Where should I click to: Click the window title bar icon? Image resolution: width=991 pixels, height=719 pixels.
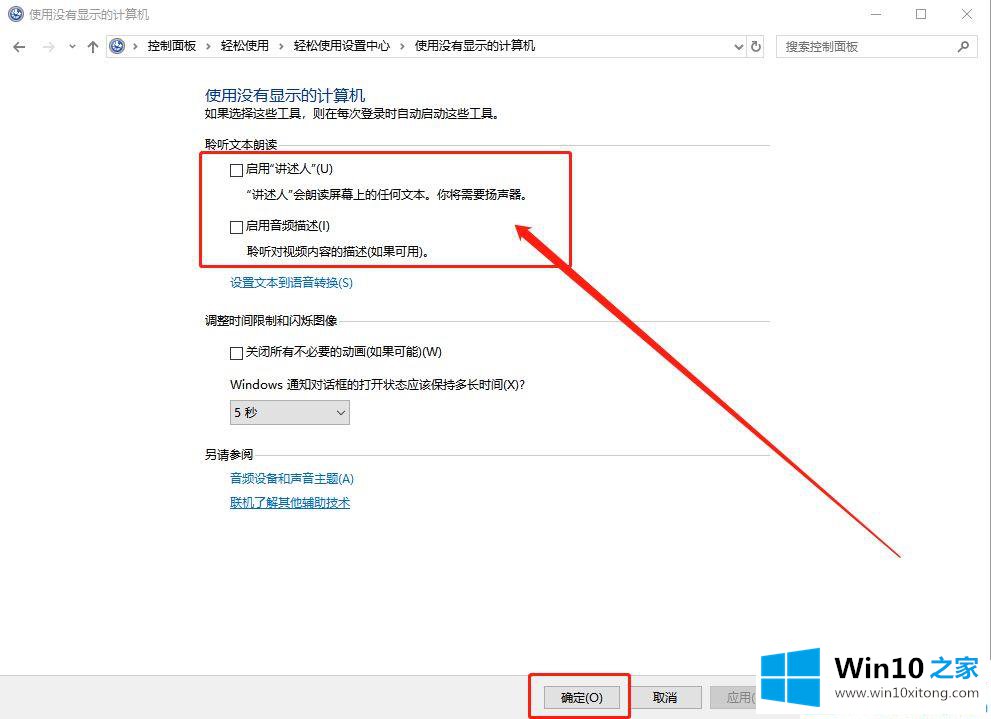point(16,14)
